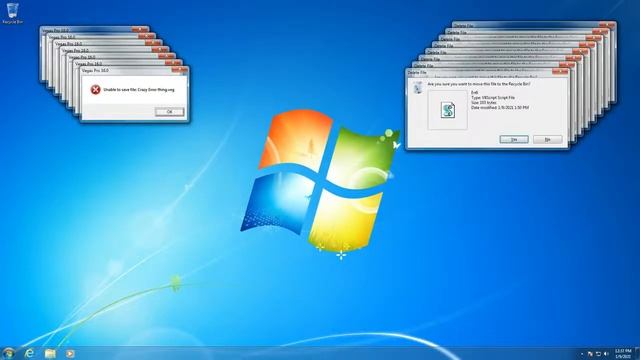Click the red error icon in the Vegas Pro dialog
The height and width of the screenshot is (360, 640).
point(96,89)
